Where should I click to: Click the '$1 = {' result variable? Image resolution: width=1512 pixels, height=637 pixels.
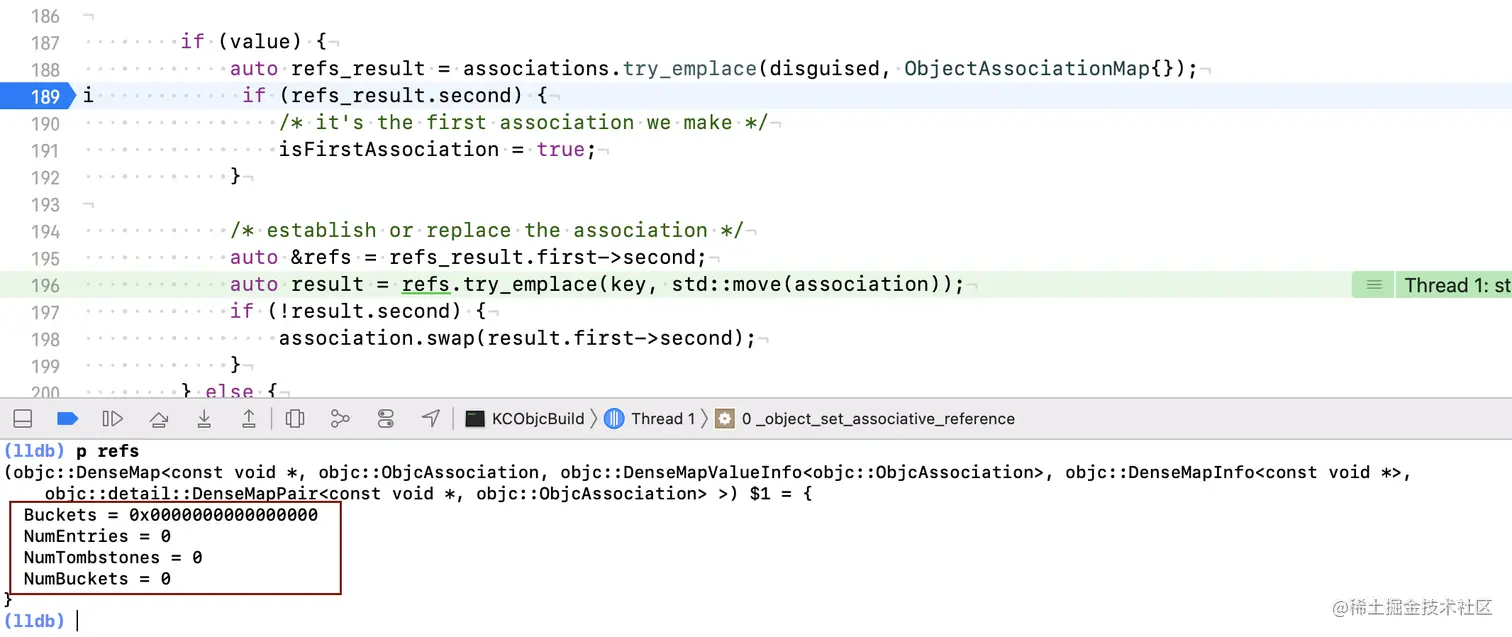coord(780,493)
